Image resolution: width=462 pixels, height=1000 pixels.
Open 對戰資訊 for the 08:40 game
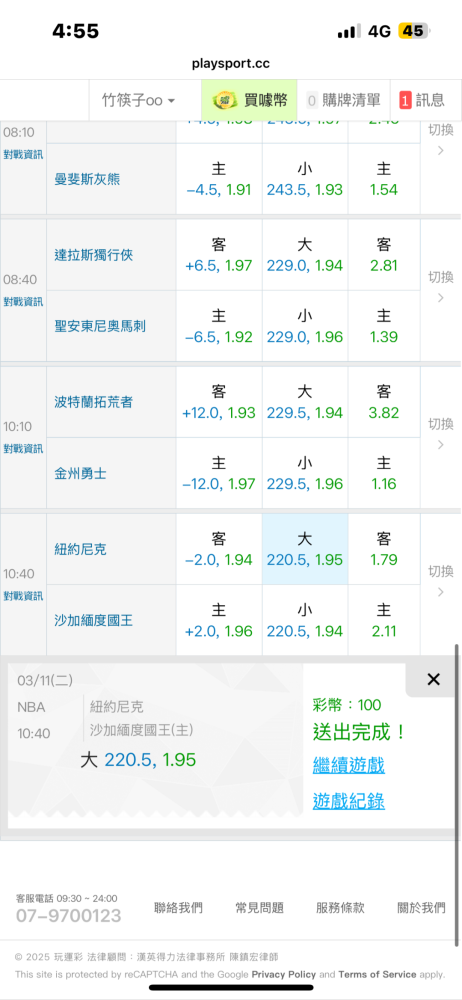pos(23,302)
